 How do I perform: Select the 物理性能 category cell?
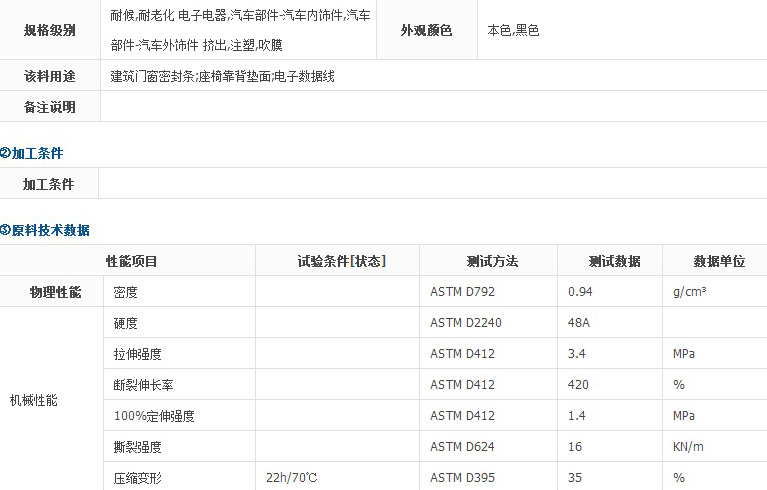tap(55, 292)
